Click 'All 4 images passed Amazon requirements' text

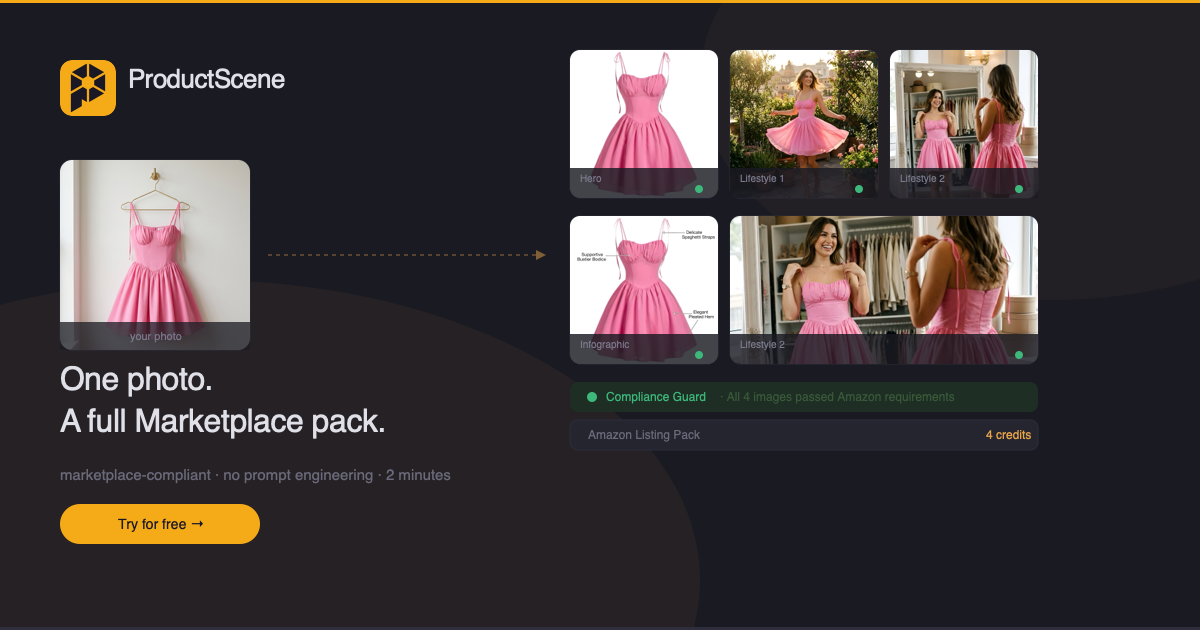click(840, 397)
